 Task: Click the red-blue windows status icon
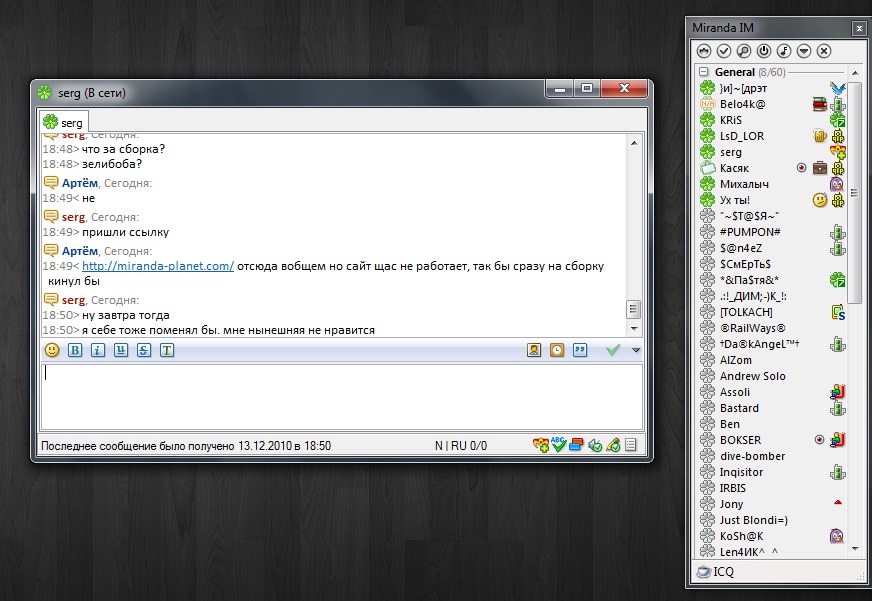click(x=577, y=445)
